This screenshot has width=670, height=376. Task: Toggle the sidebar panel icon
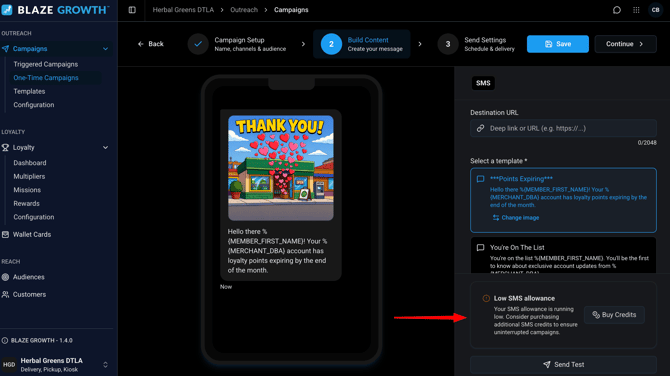[x=132, y=10]
